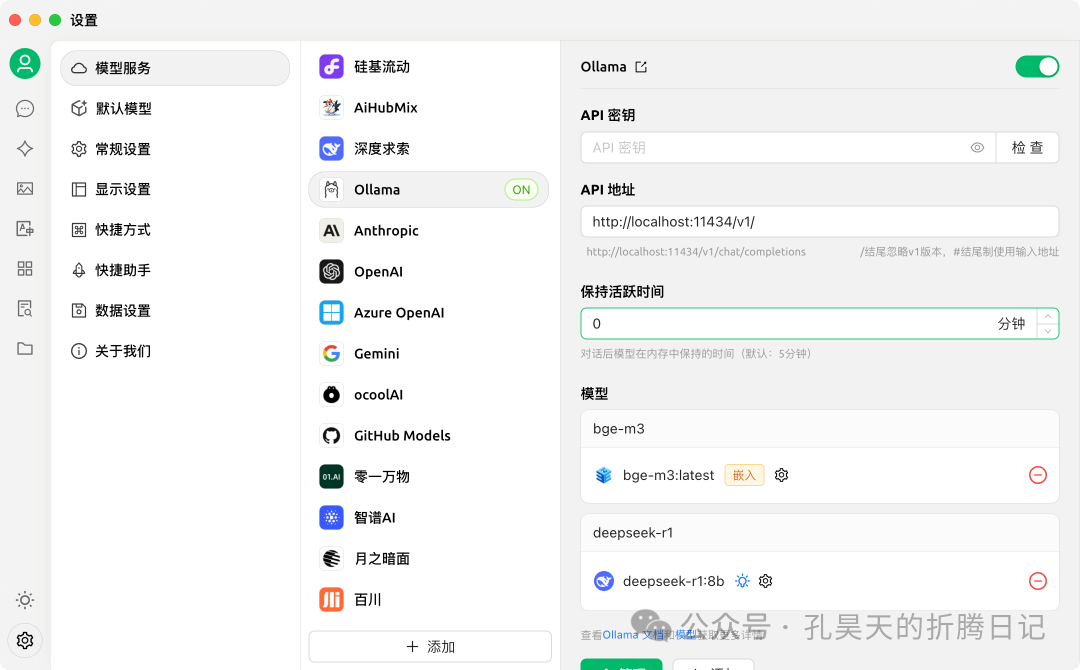Select the OpenAI provider
The width and height of the screenshot is (1080, 670).
tap(428, 271)
